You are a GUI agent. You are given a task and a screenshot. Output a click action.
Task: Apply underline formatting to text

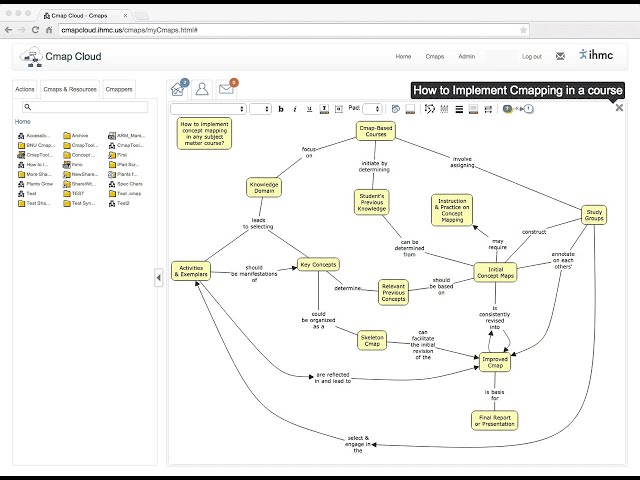309,109
